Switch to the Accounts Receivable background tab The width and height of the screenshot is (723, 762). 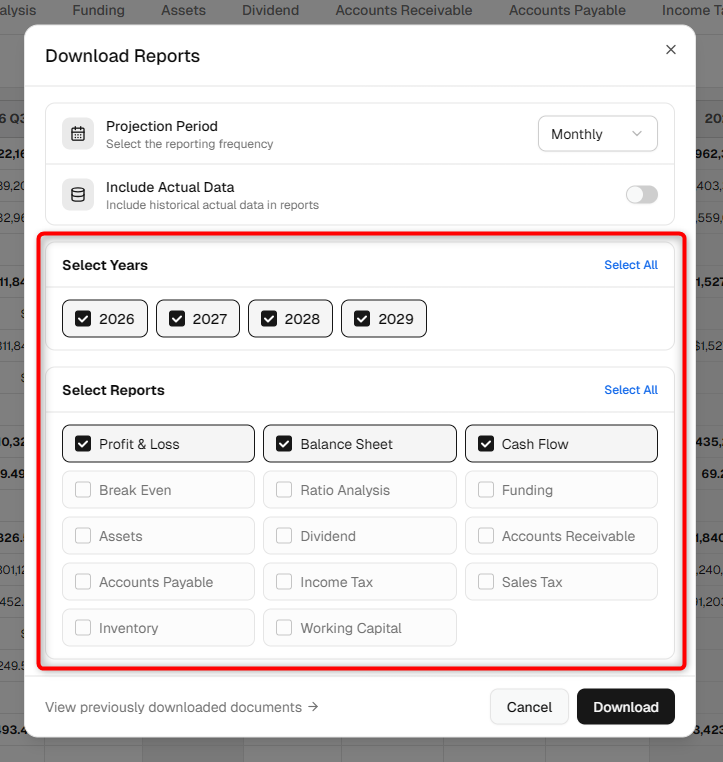click(404, 10)
